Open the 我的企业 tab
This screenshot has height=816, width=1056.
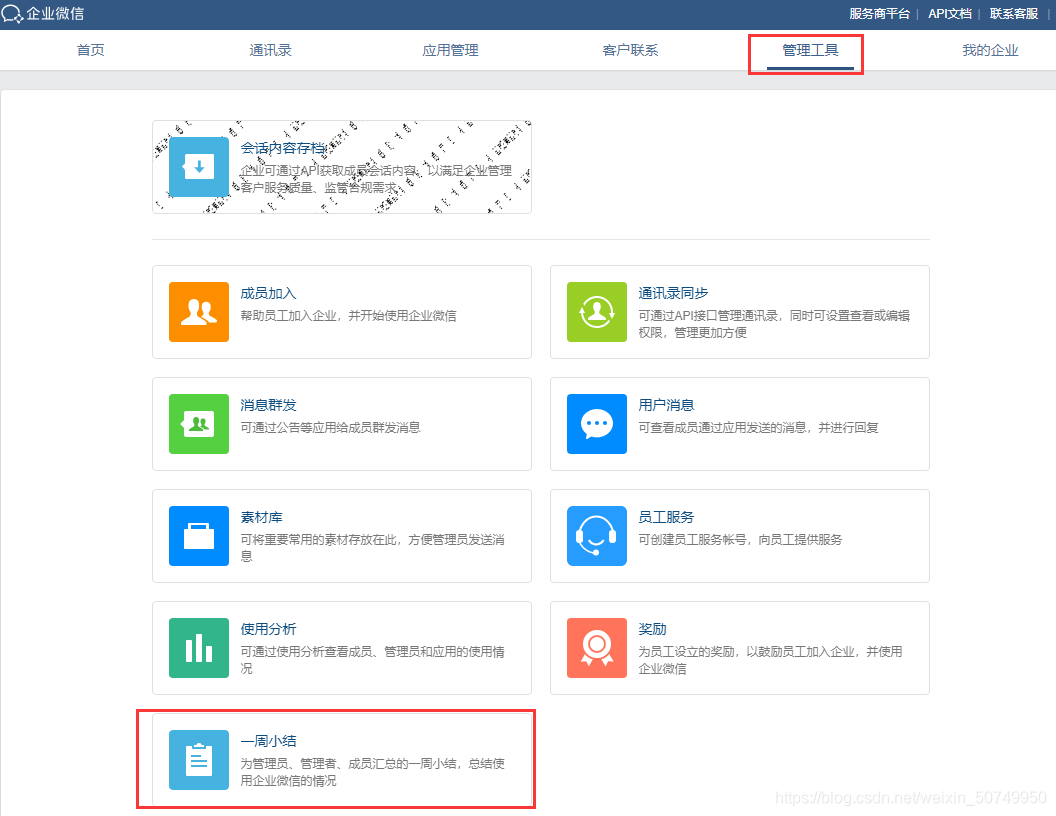(x=990, y=50)
